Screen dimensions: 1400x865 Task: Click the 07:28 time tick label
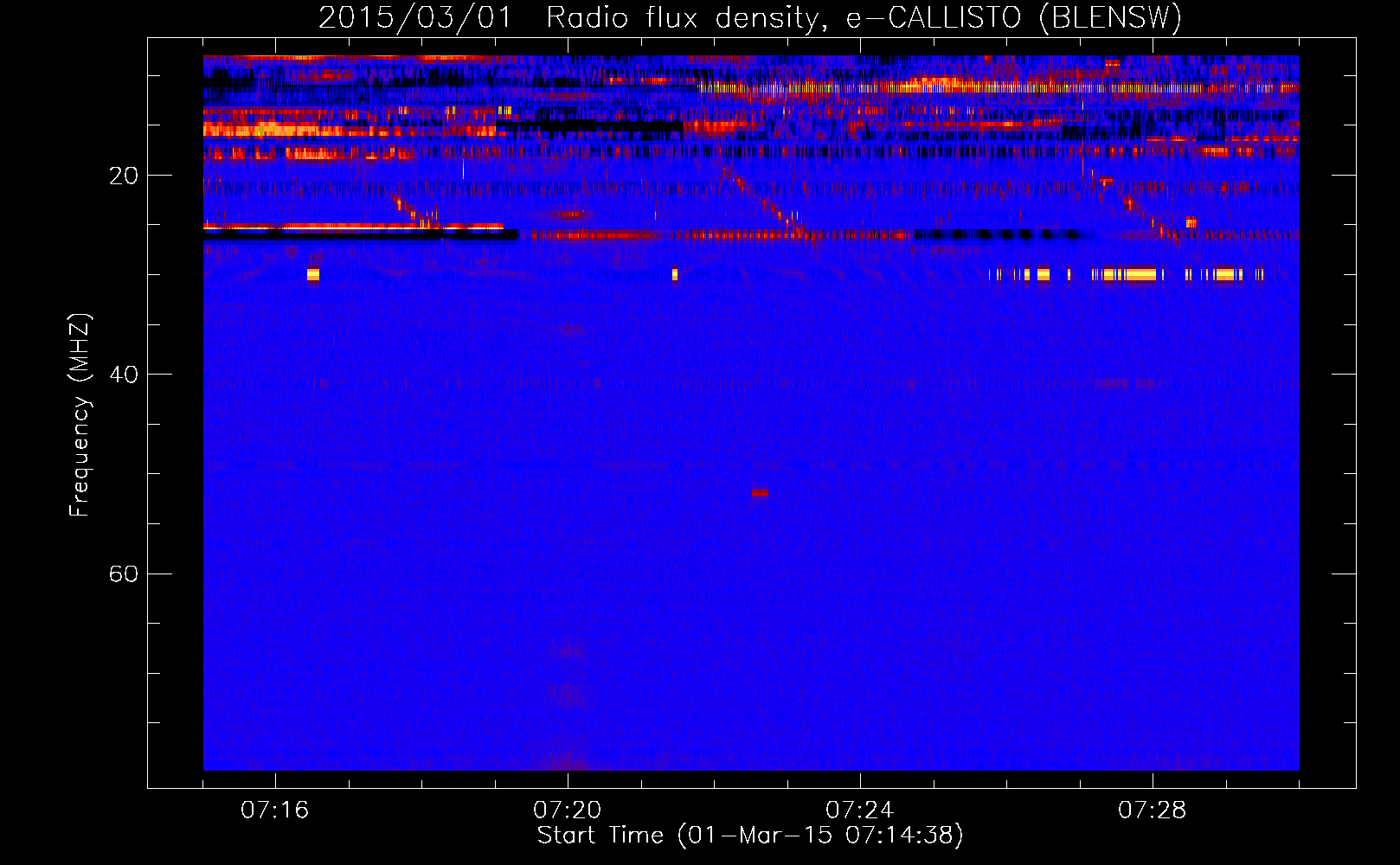(x=1153, y=810)
